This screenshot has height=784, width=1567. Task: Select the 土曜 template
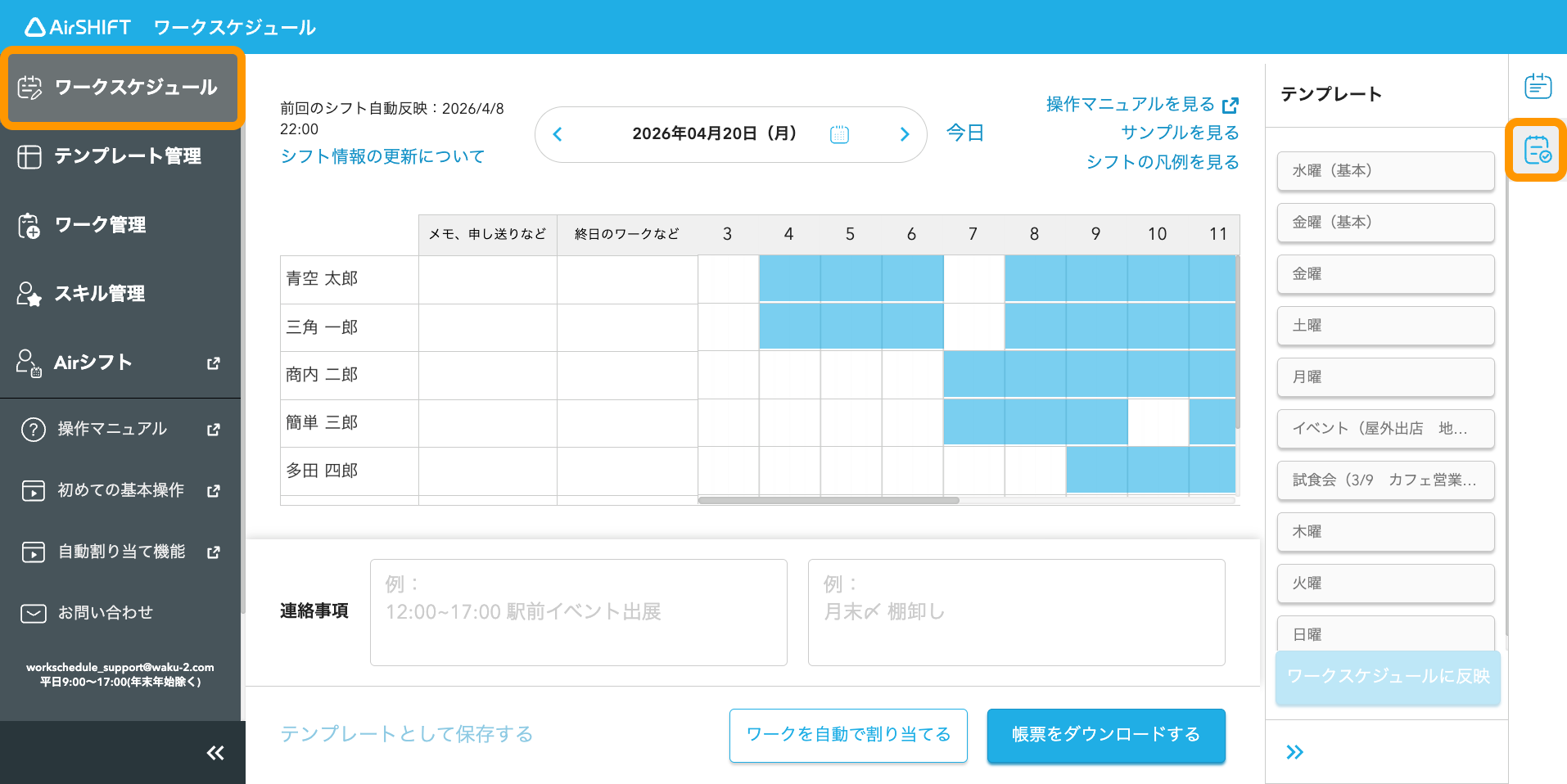(1385, 326)
